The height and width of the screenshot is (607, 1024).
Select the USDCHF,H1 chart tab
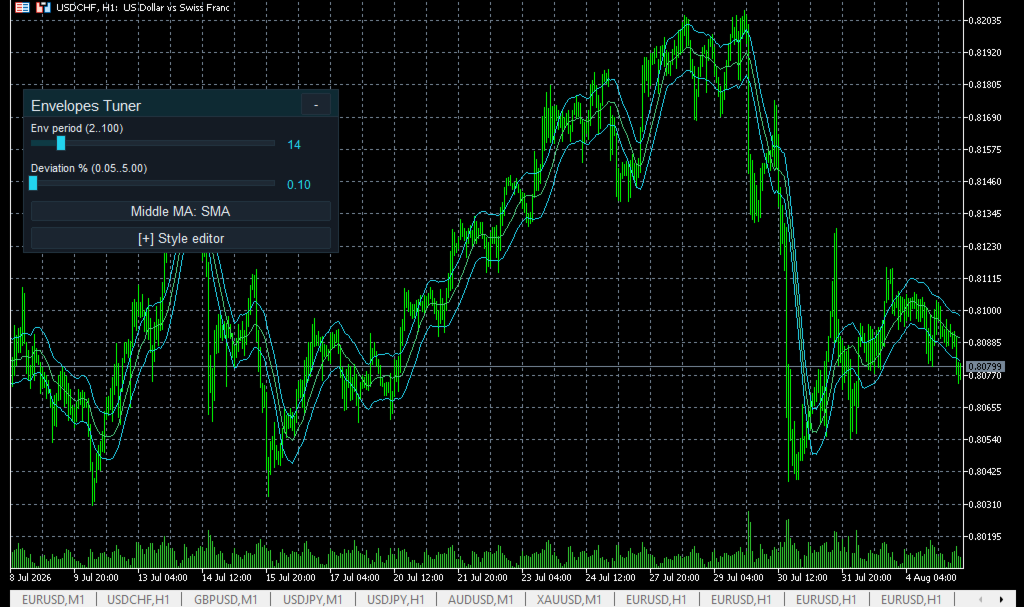[138, 599]
